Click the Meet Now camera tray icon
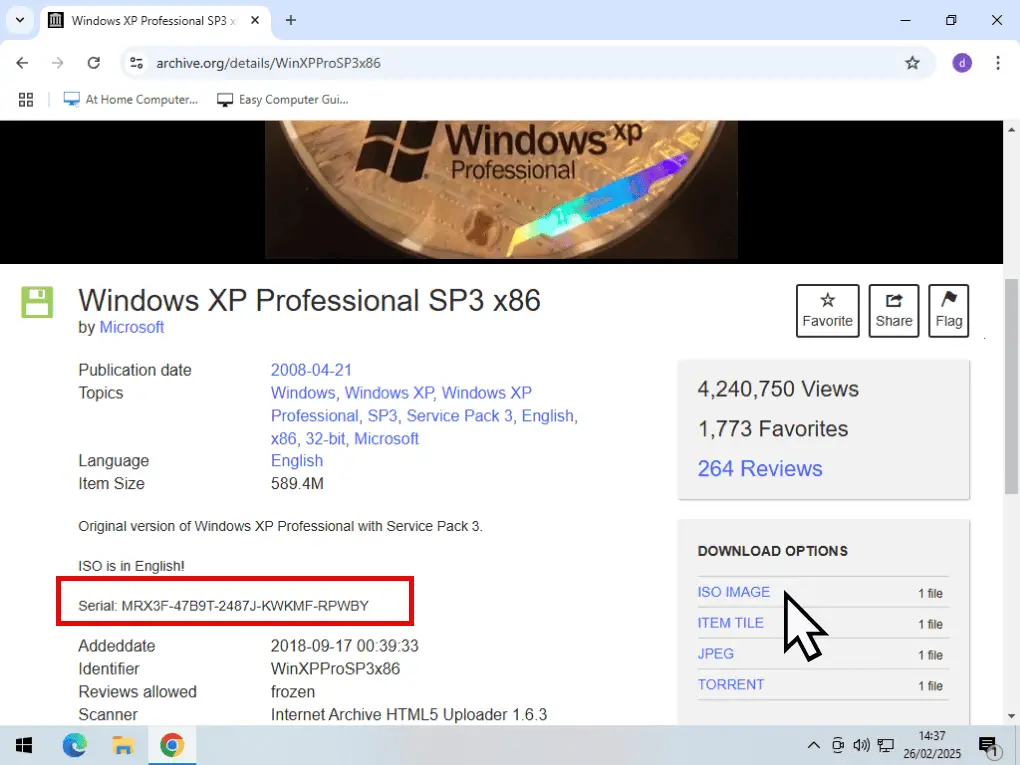Image resolution: width=1020 pixels, height=765 pixels. (838, 745)
